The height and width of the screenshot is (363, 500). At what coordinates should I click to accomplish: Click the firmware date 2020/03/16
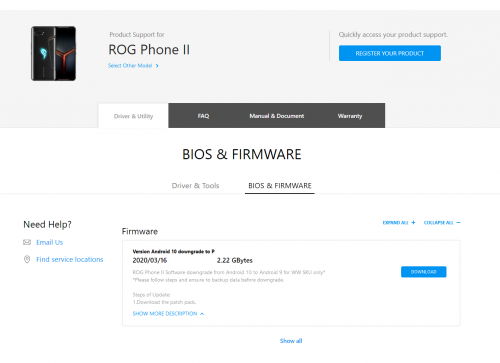[150, 260]
